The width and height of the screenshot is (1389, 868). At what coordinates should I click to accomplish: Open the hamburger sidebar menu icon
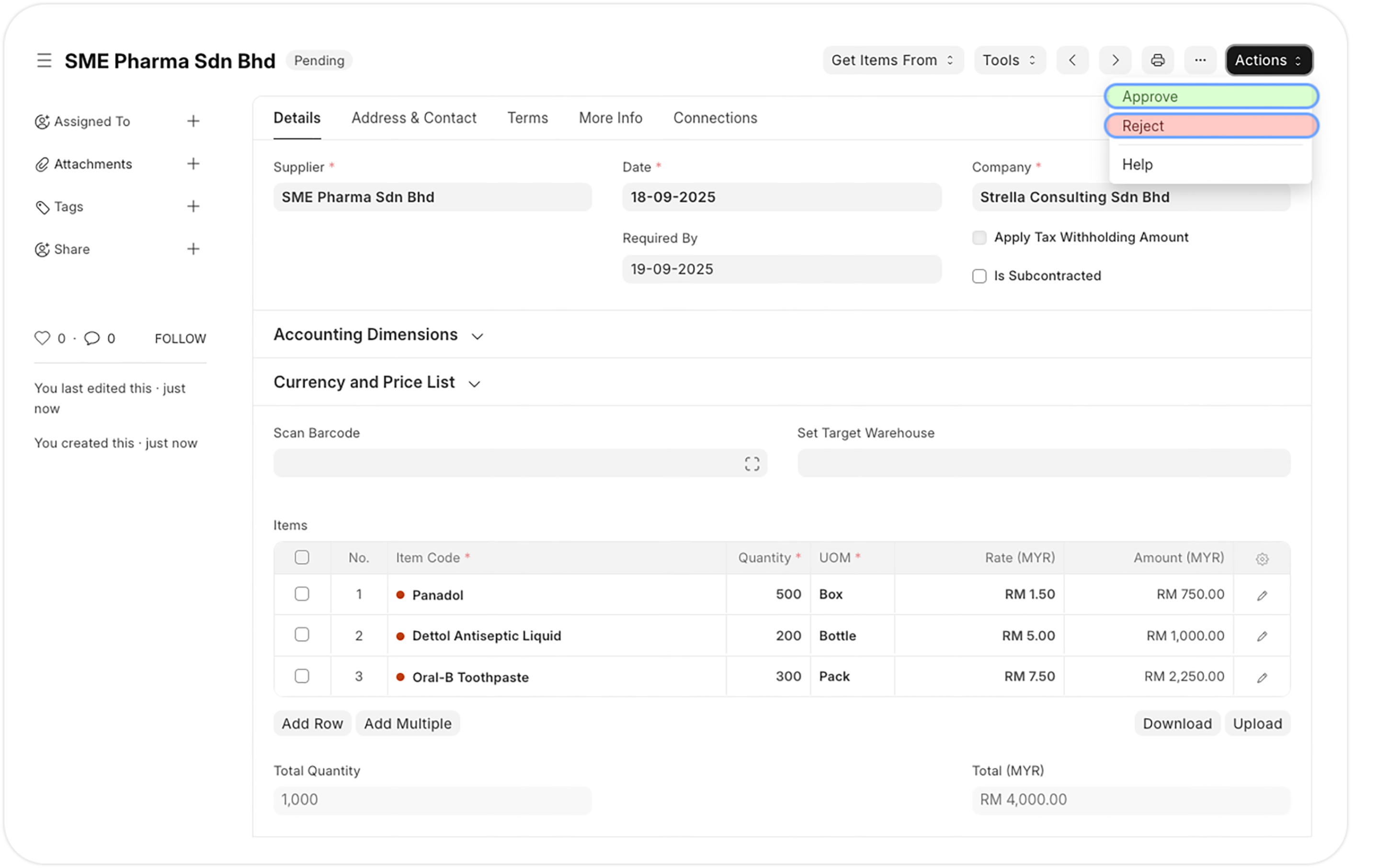point(44,60)
